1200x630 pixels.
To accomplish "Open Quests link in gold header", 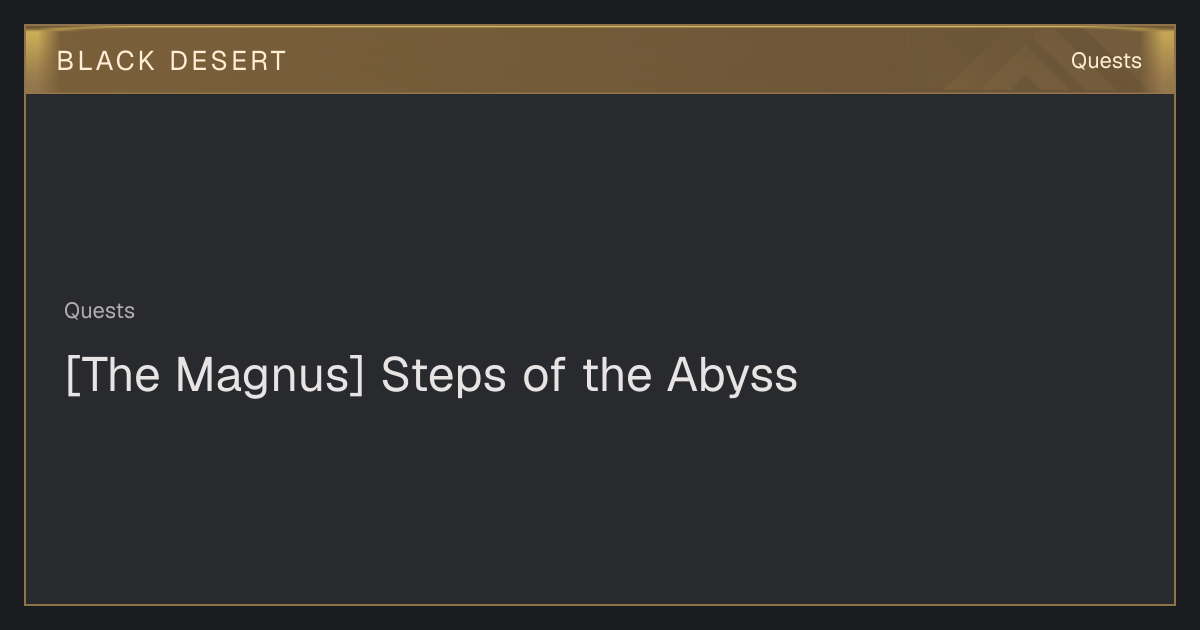I will click(1106, 61).
